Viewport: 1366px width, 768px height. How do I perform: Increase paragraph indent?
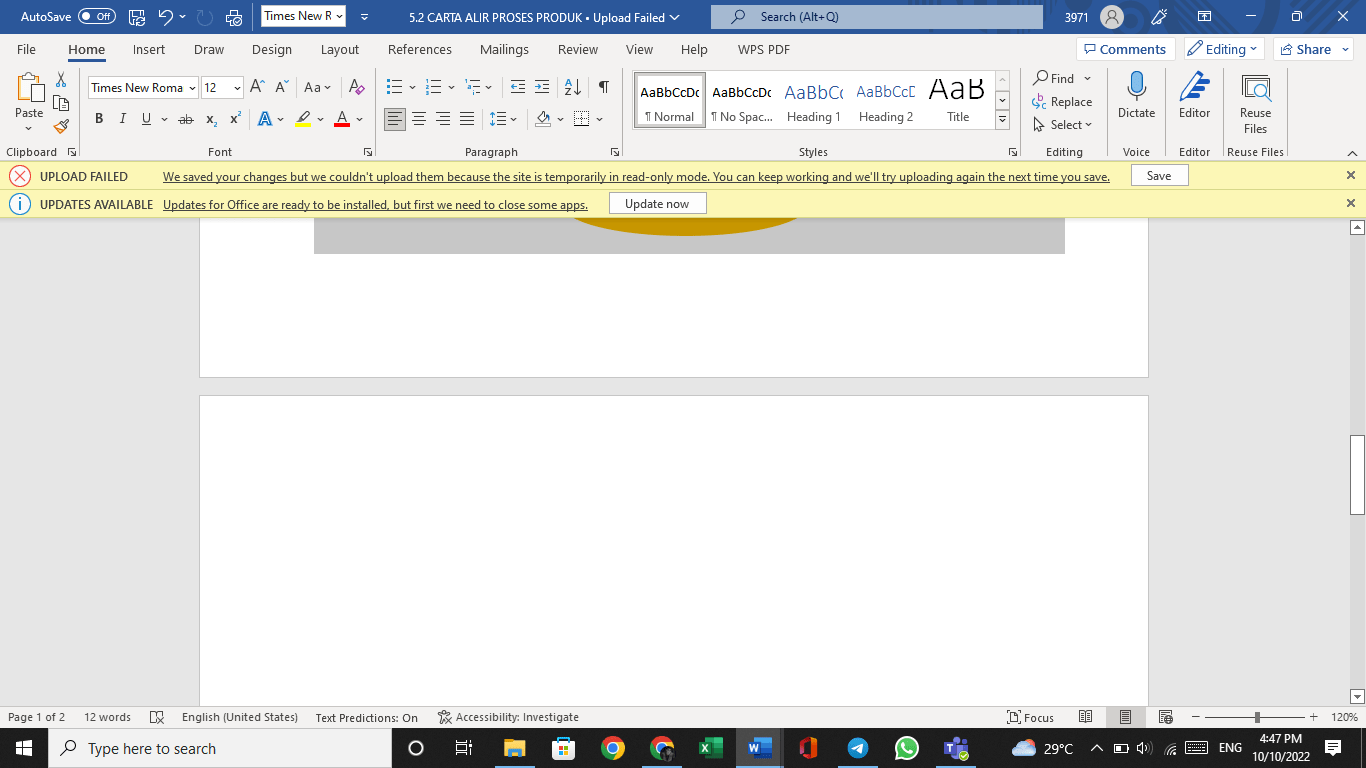(x=542, y=87)
